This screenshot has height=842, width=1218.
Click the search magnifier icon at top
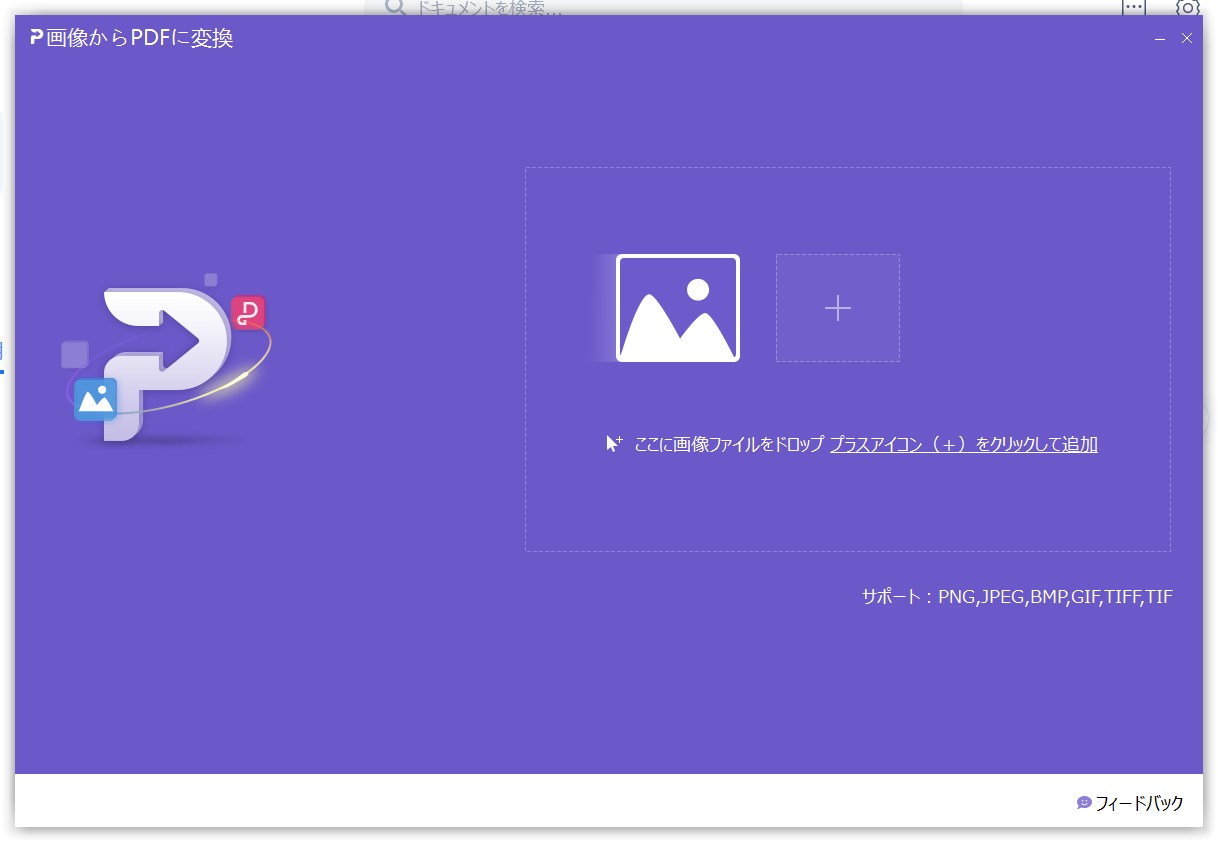[x=395, y=8]
